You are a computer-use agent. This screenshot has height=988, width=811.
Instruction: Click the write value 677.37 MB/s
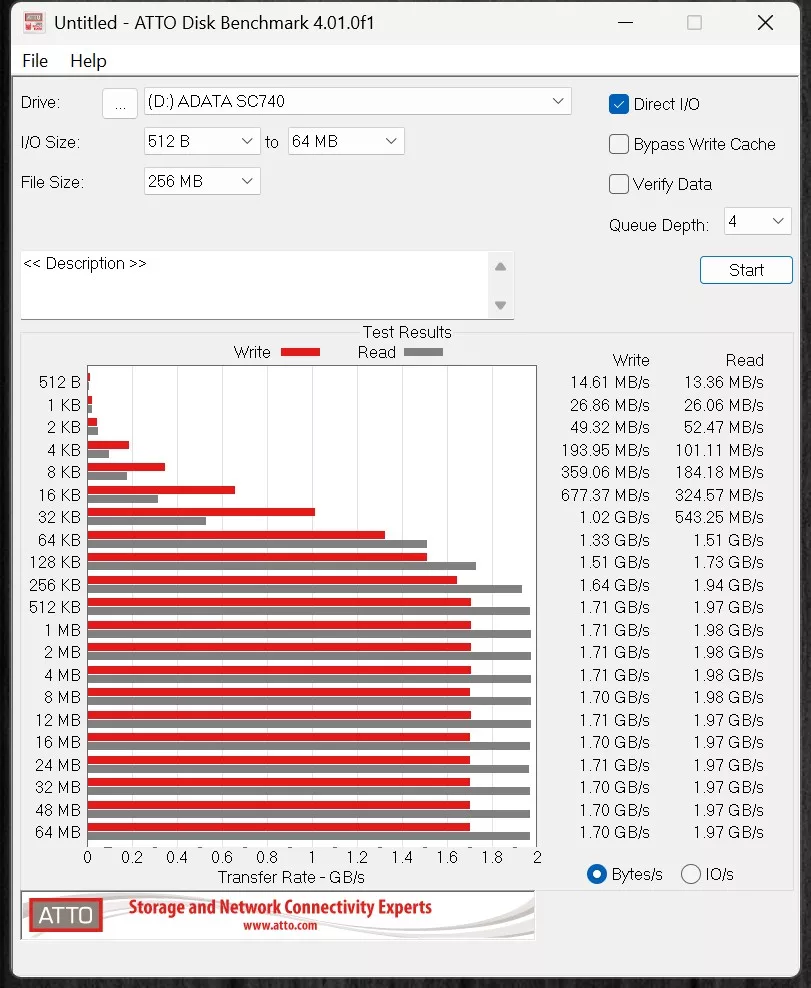click(x=606, y=495)
